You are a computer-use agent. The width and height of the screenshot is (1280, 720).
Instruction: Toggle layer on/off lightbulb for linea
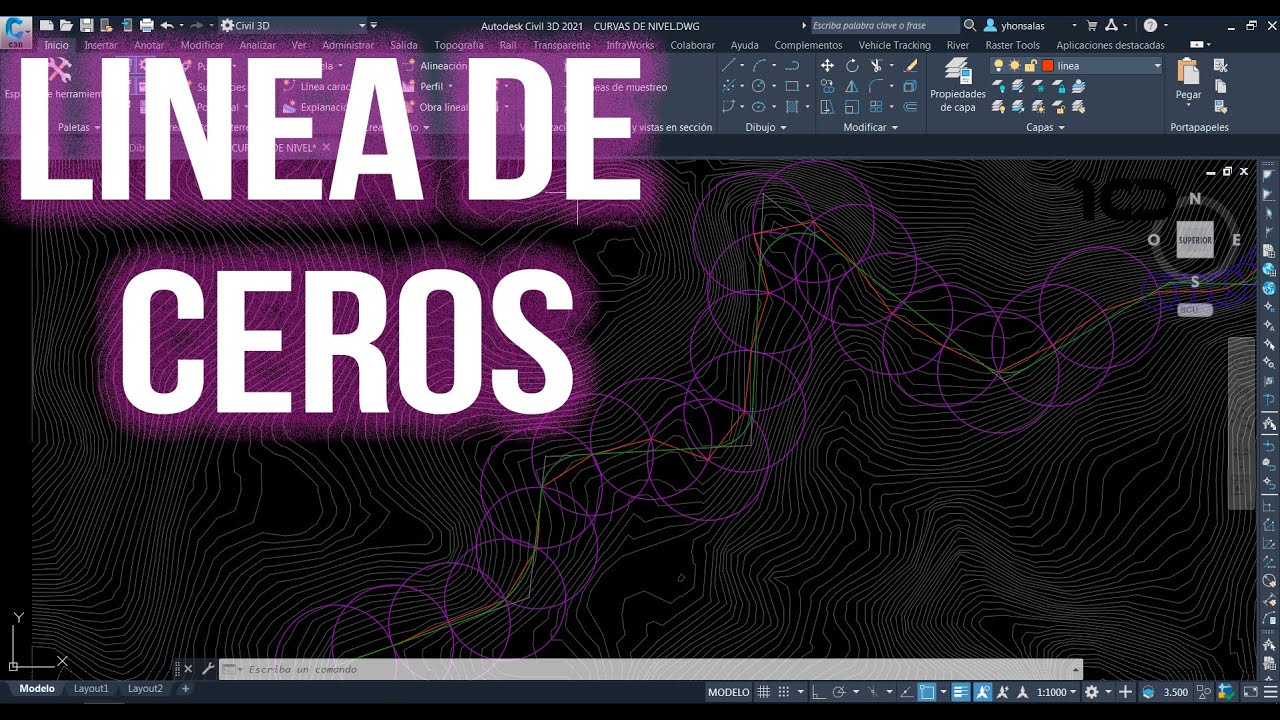(997, 66)
